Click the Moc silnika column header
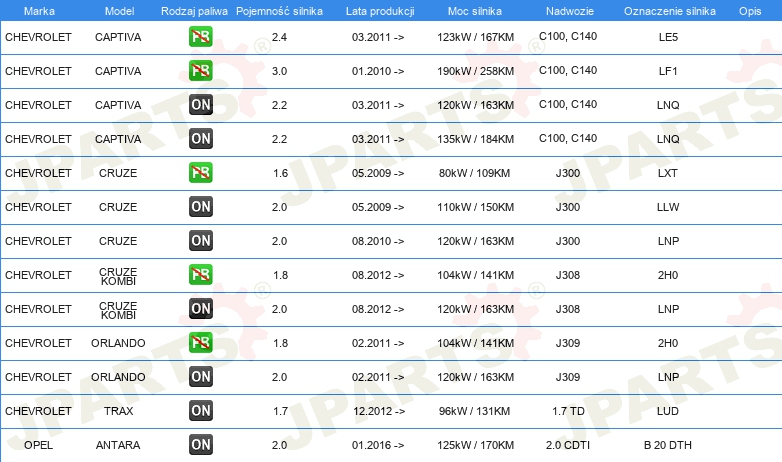The image size is (782, 462). [475, 11]
